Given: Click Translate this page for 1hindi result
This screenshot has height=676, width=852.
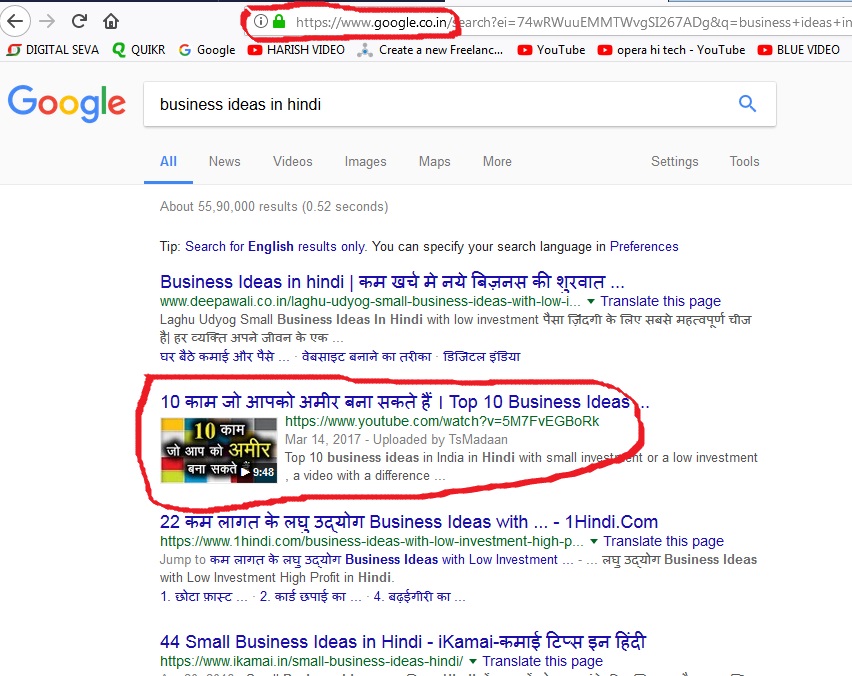Looking at the screenshot, I should [x=663, y=541].
